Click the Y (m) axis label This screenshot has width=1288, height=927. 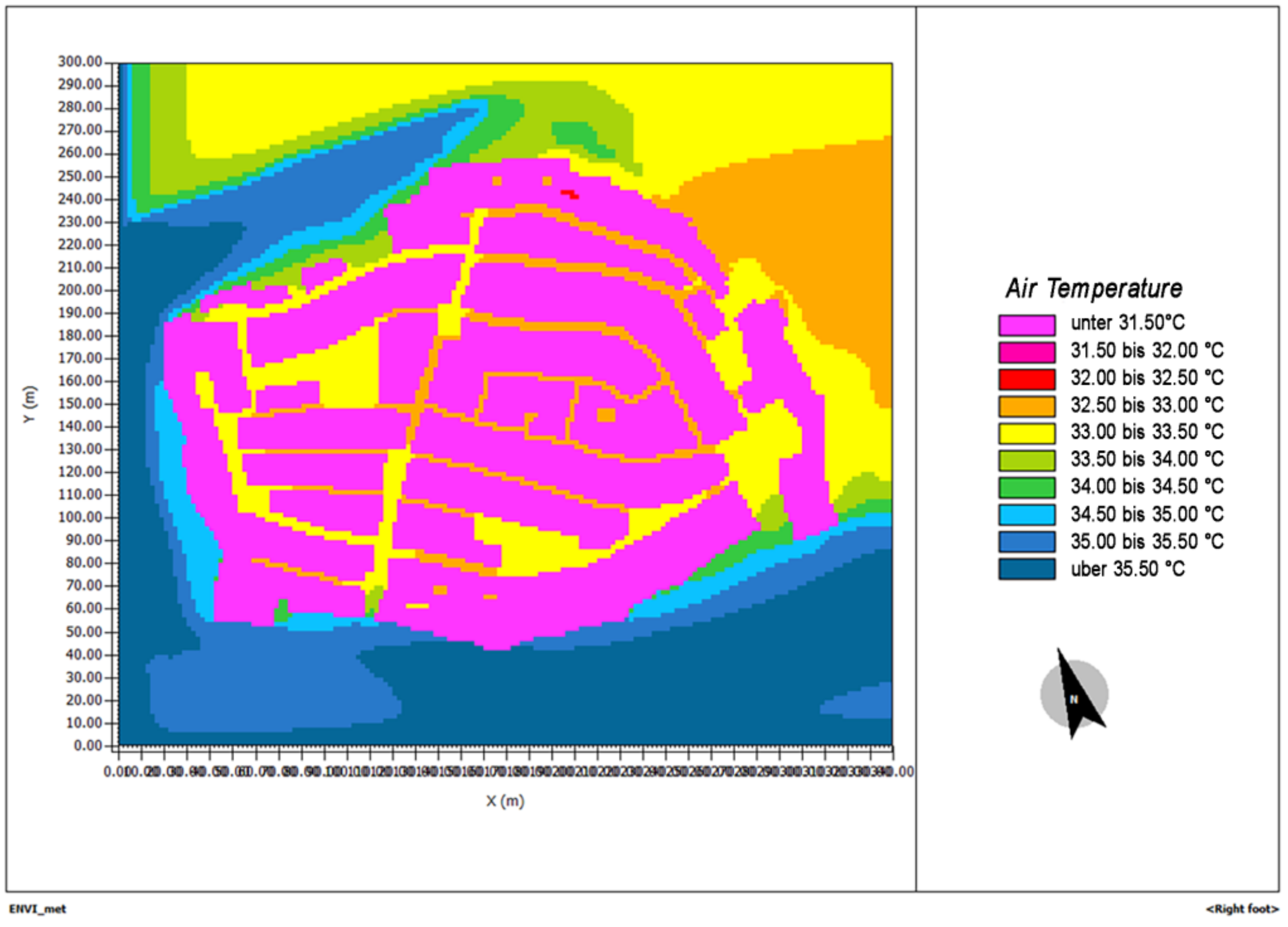[30, 404]
